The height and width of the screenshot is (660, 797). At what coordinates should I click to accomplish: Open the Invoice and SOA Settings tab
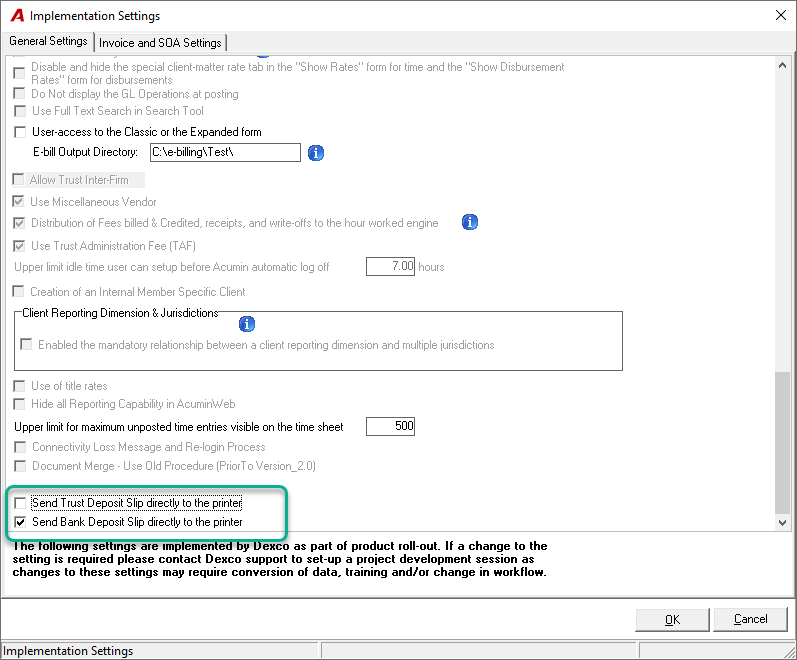160,43
